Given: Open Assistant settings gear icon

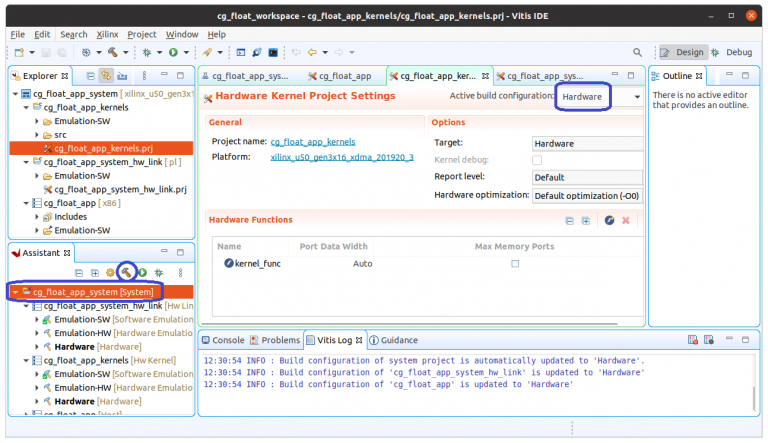Looking at the screenshot, I should click(x=111, y=272).
